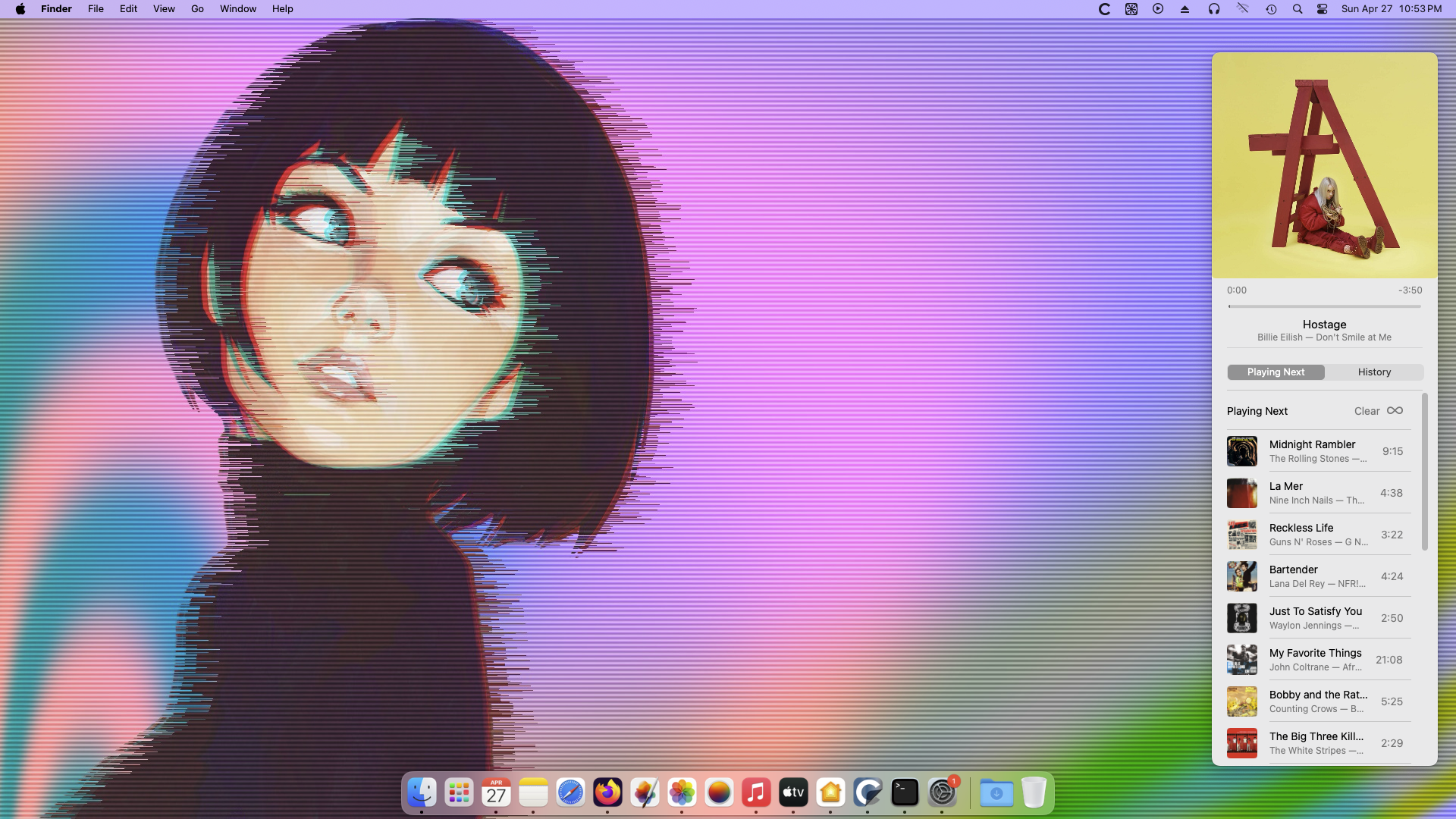Open the Go menu
Viewport: 1456px width, 819px height.
click(x=197, y=9)
